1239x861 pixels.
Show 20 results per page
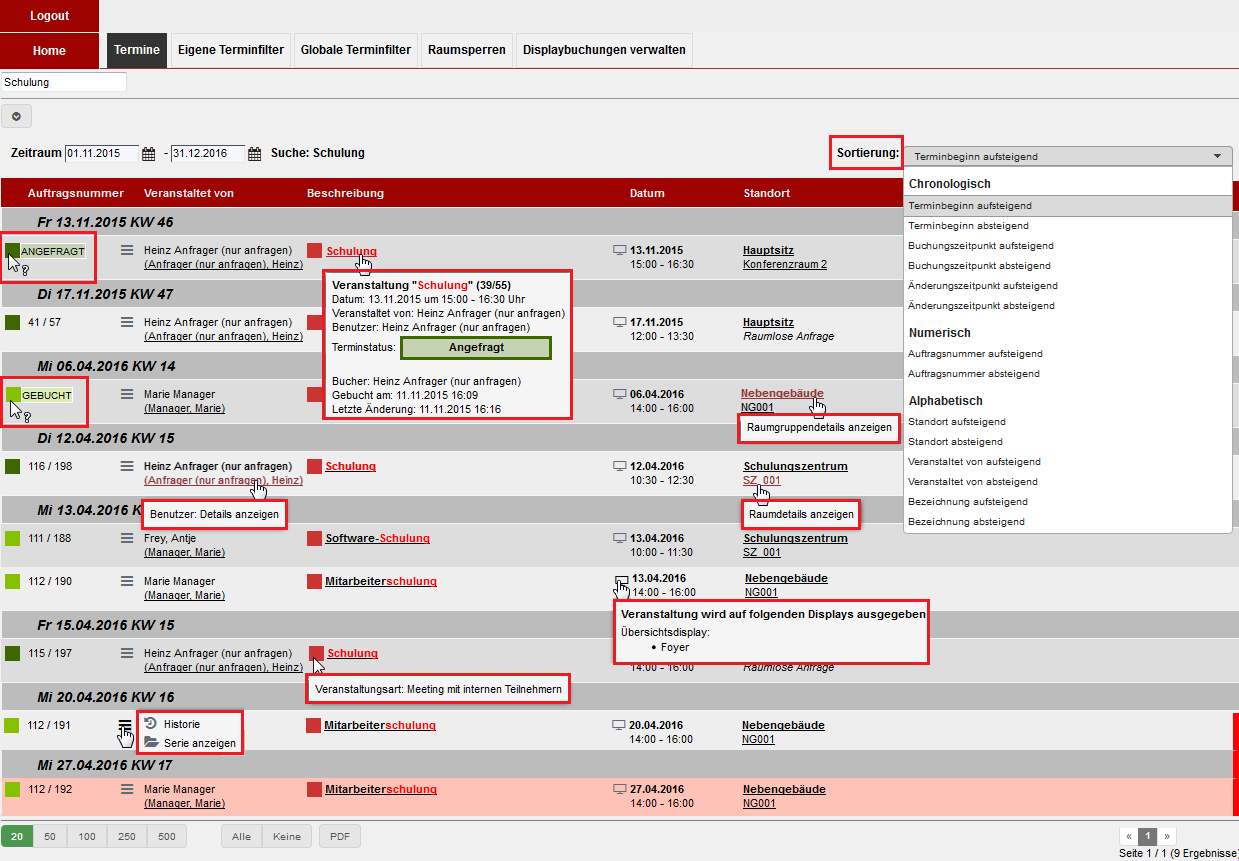click(18, 837)
